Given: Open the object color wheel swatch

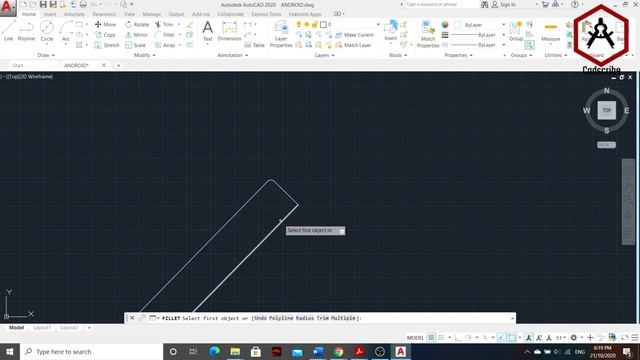Looking at the screenshot, I should [445, 25].
